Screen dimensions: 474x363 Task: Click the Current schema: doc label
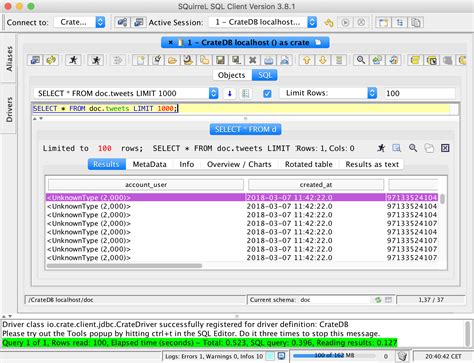[x=280, y=300]
